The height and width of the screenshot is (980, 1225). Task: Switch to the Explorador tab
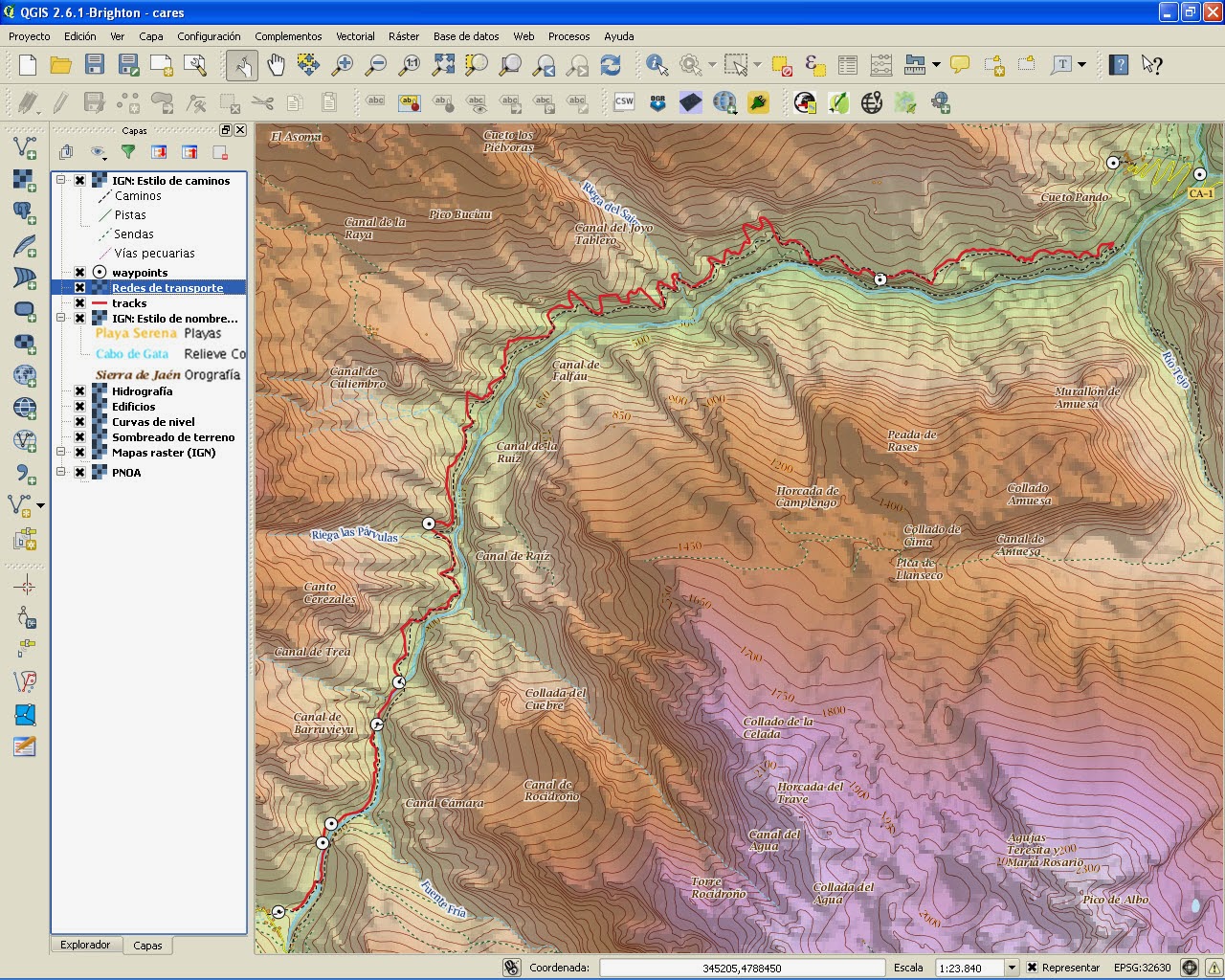point(85,945)
